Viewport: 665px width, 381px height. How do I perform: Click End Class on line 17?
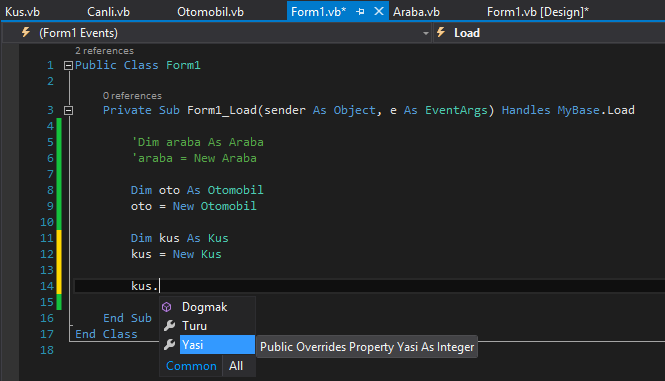106,334
